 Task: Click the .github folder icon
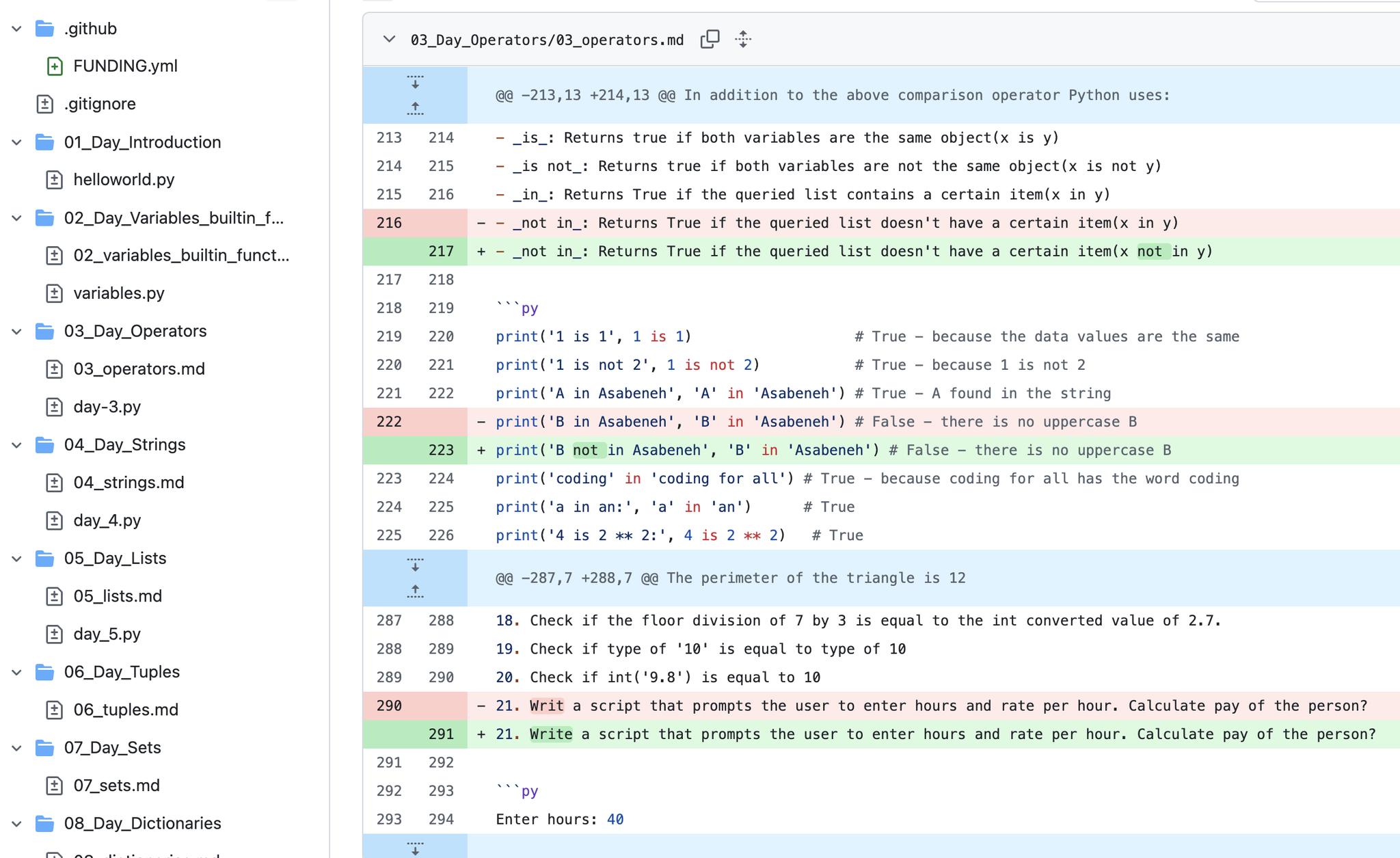45,29
